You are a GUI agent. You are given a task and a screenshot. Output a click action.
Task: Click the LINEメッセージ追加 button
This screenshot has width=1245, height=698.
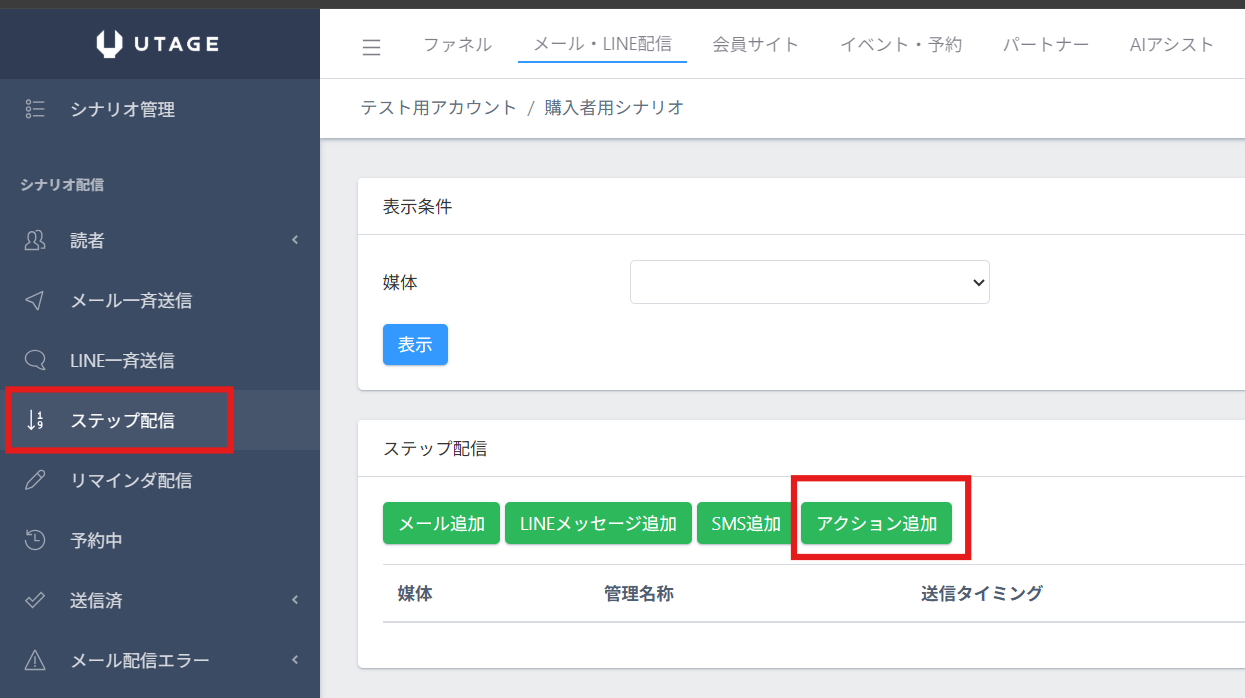pyautogui.click(x=598, y=523)
